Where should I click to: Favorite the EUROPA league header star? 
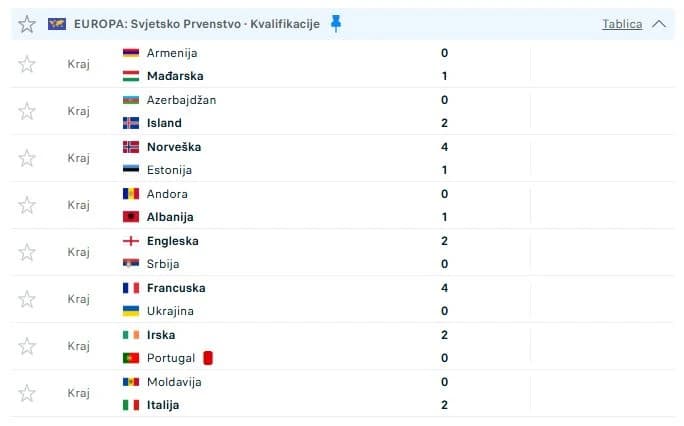click(27, 24)
